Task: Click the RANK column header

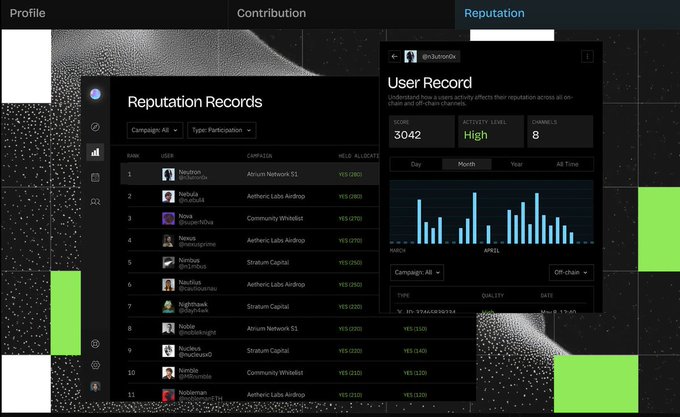Action: 133,156
